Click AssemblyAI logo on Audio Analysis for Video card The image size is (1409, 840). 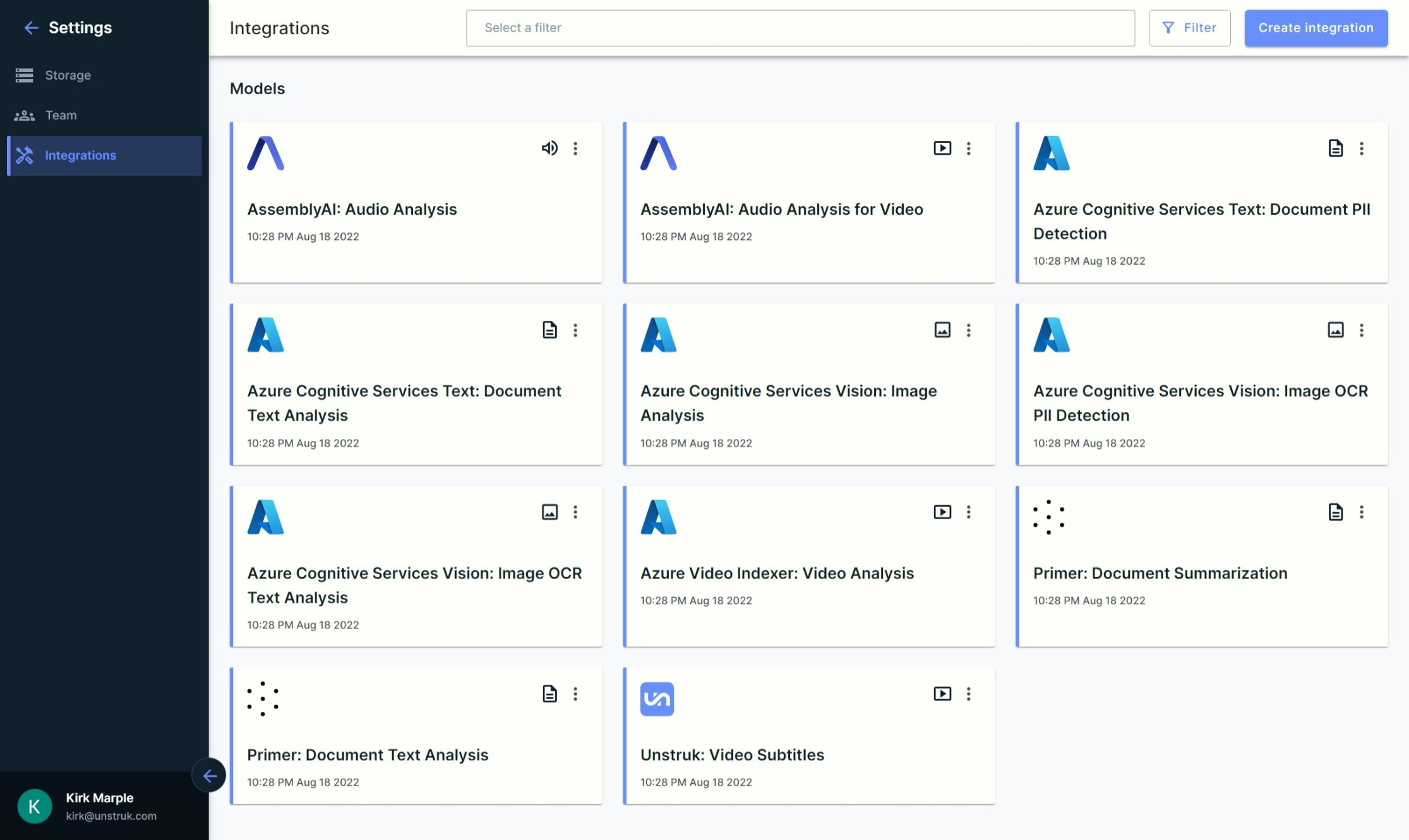658,153
